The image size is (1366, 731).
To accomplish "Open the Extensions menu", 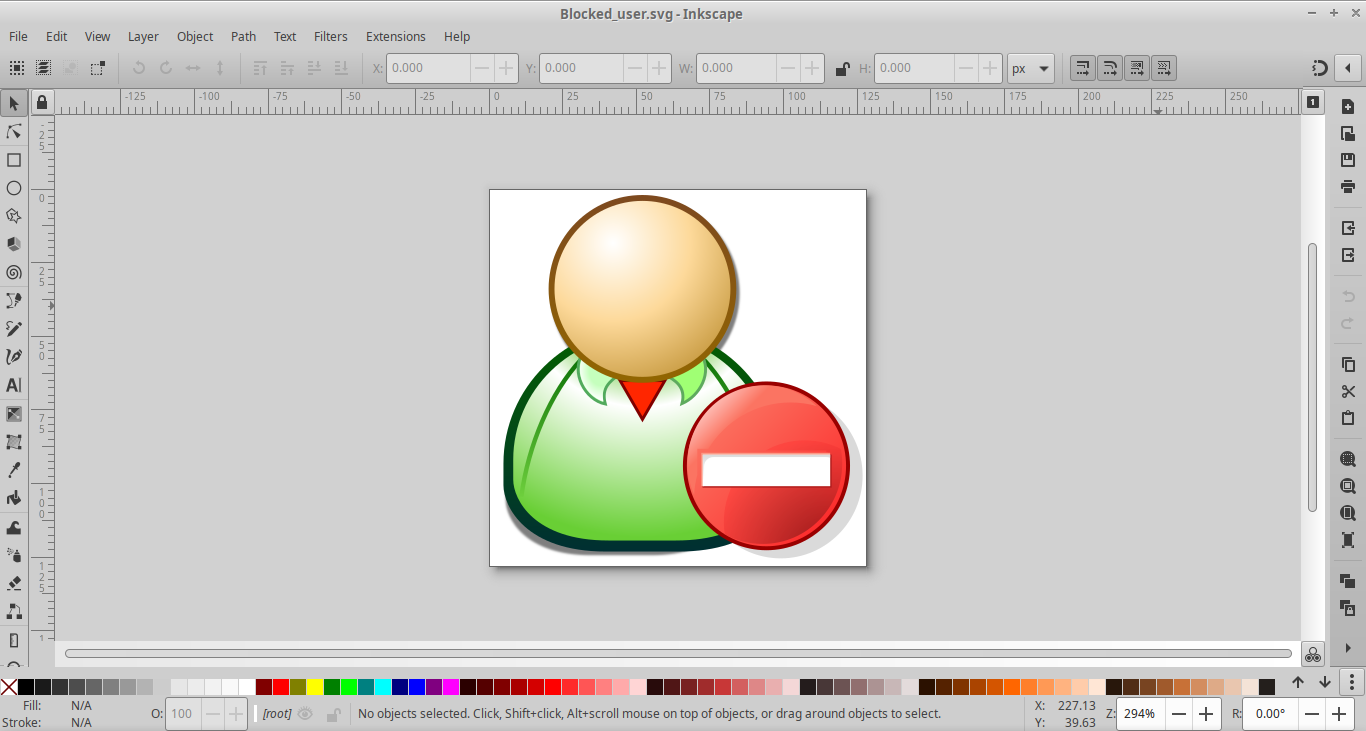I will point(396,36).
